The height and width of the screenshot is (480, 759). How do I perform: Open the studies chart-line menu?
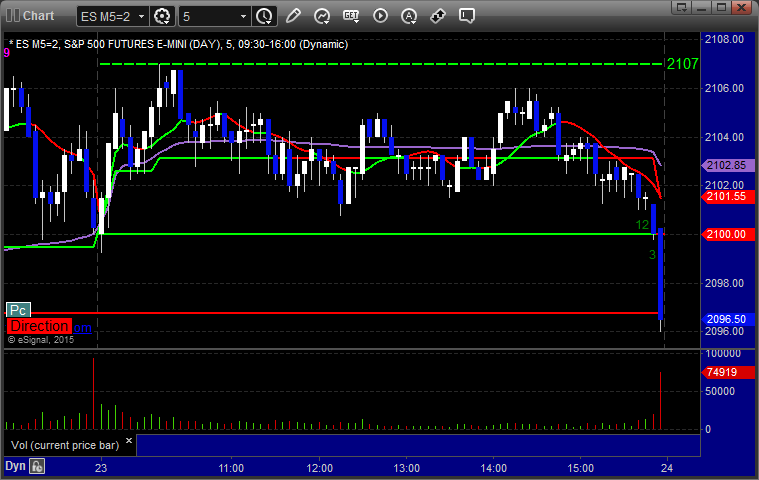322,16
